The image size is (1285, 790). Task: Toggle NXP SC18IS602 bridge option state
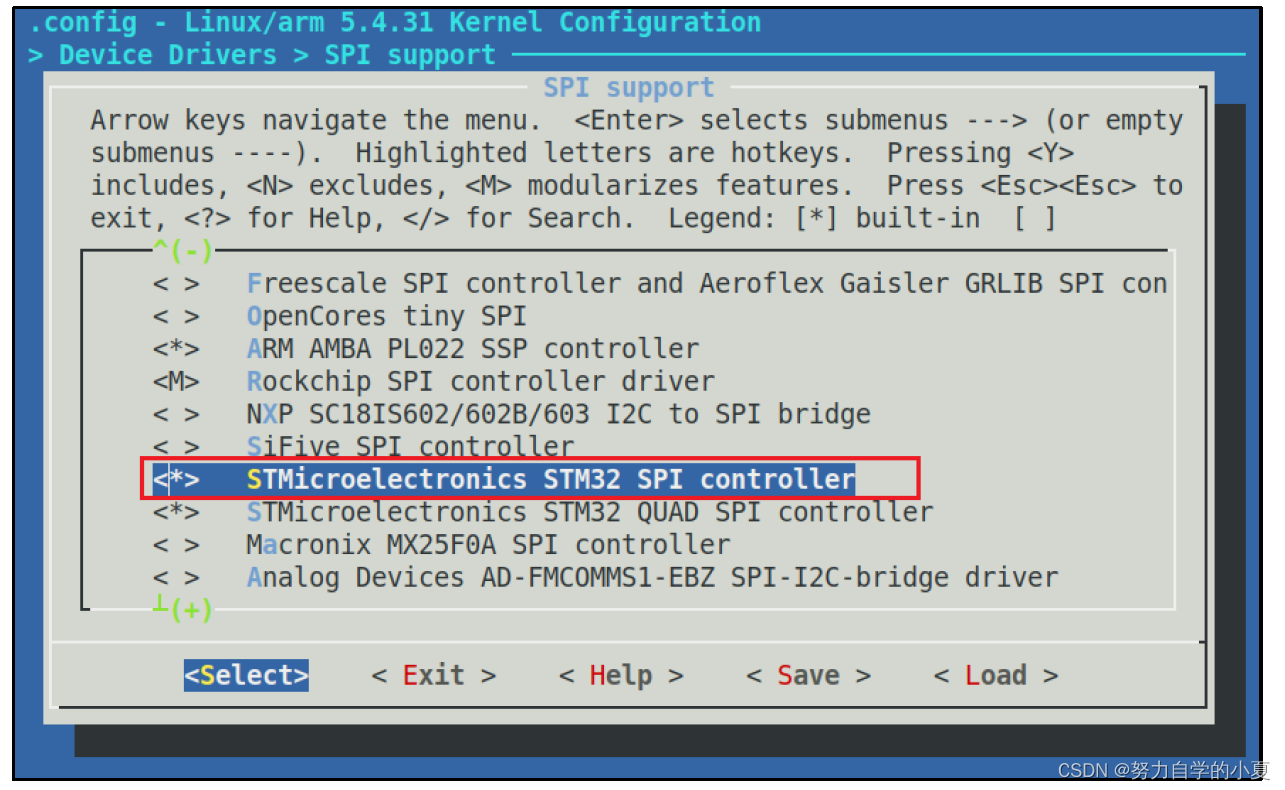pos(176,414)
